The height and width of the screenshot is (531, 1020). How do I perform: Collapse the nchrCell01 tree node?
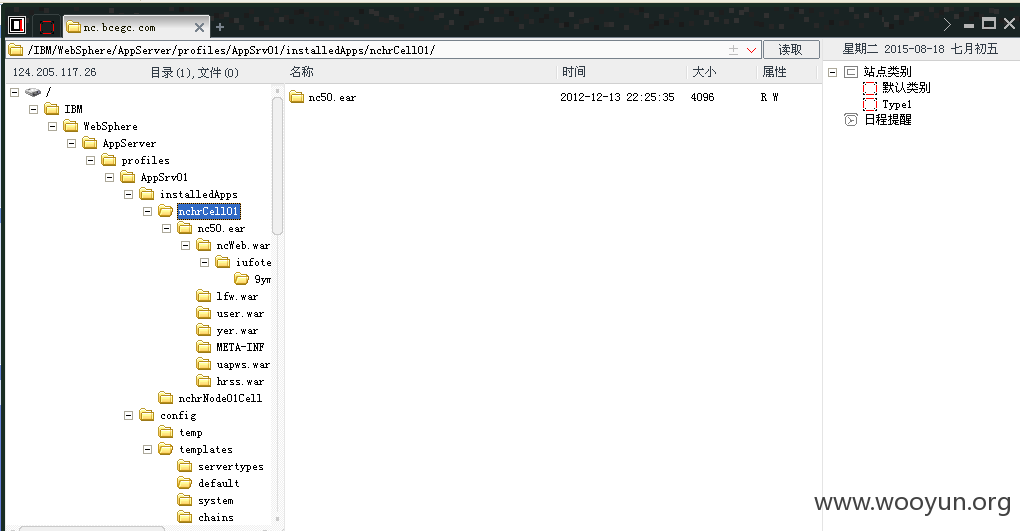tap(148, 211)
